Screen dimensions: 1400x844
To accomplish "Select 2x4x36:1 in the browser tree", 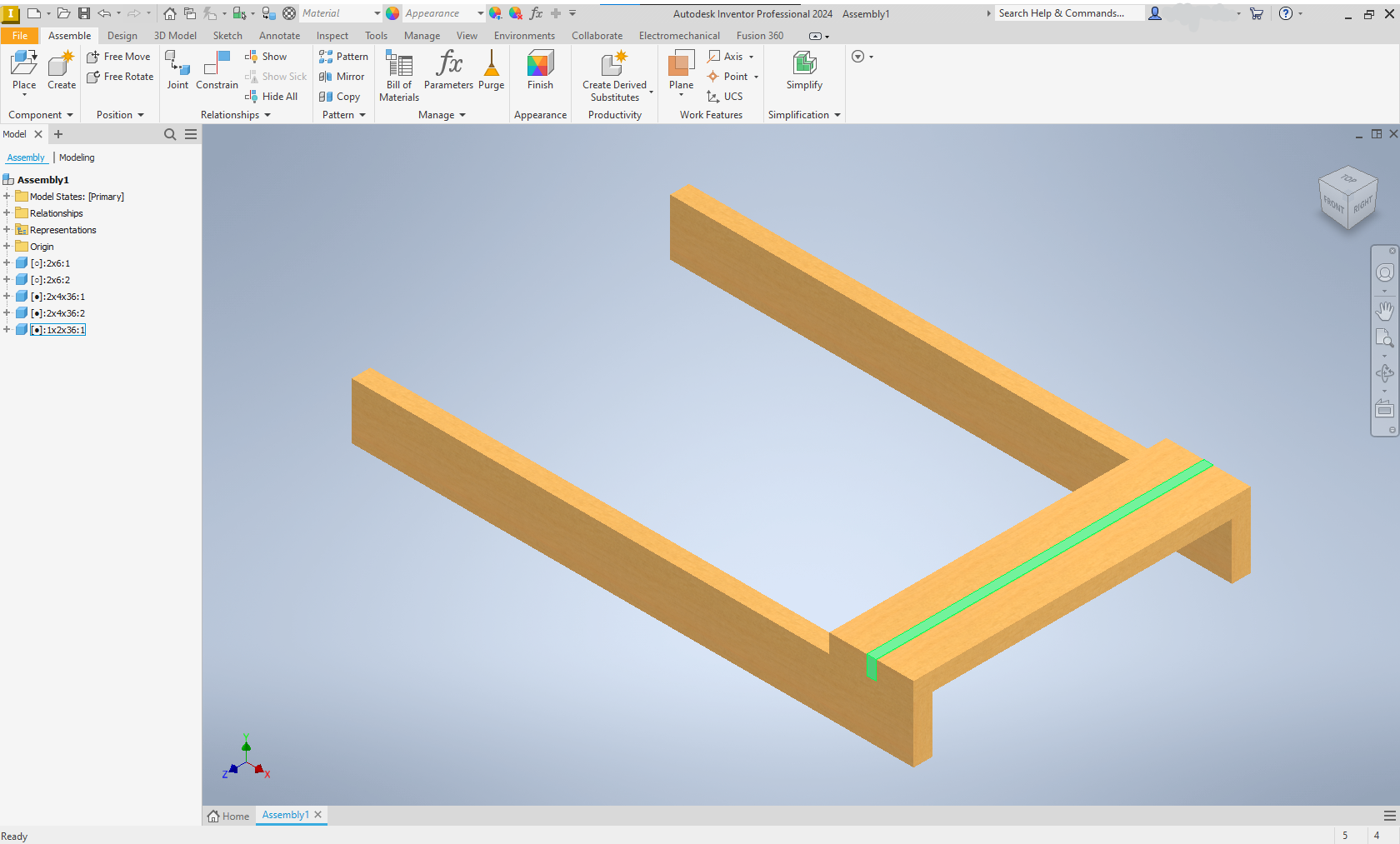I will pyautogui.click(x=57, y=297).
